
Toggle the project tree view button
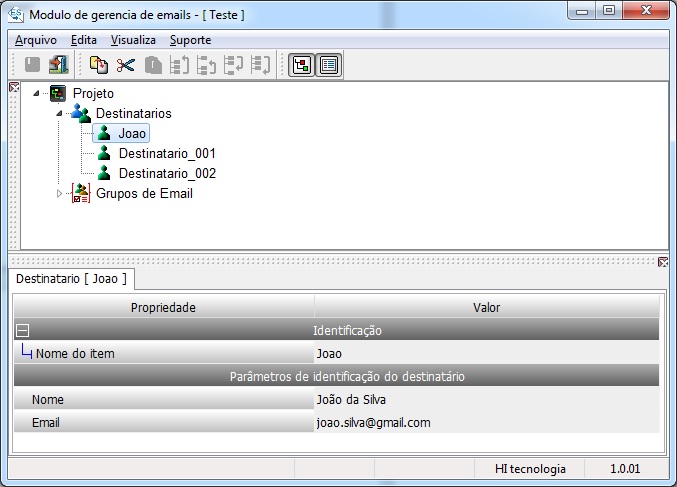(301, 65)
